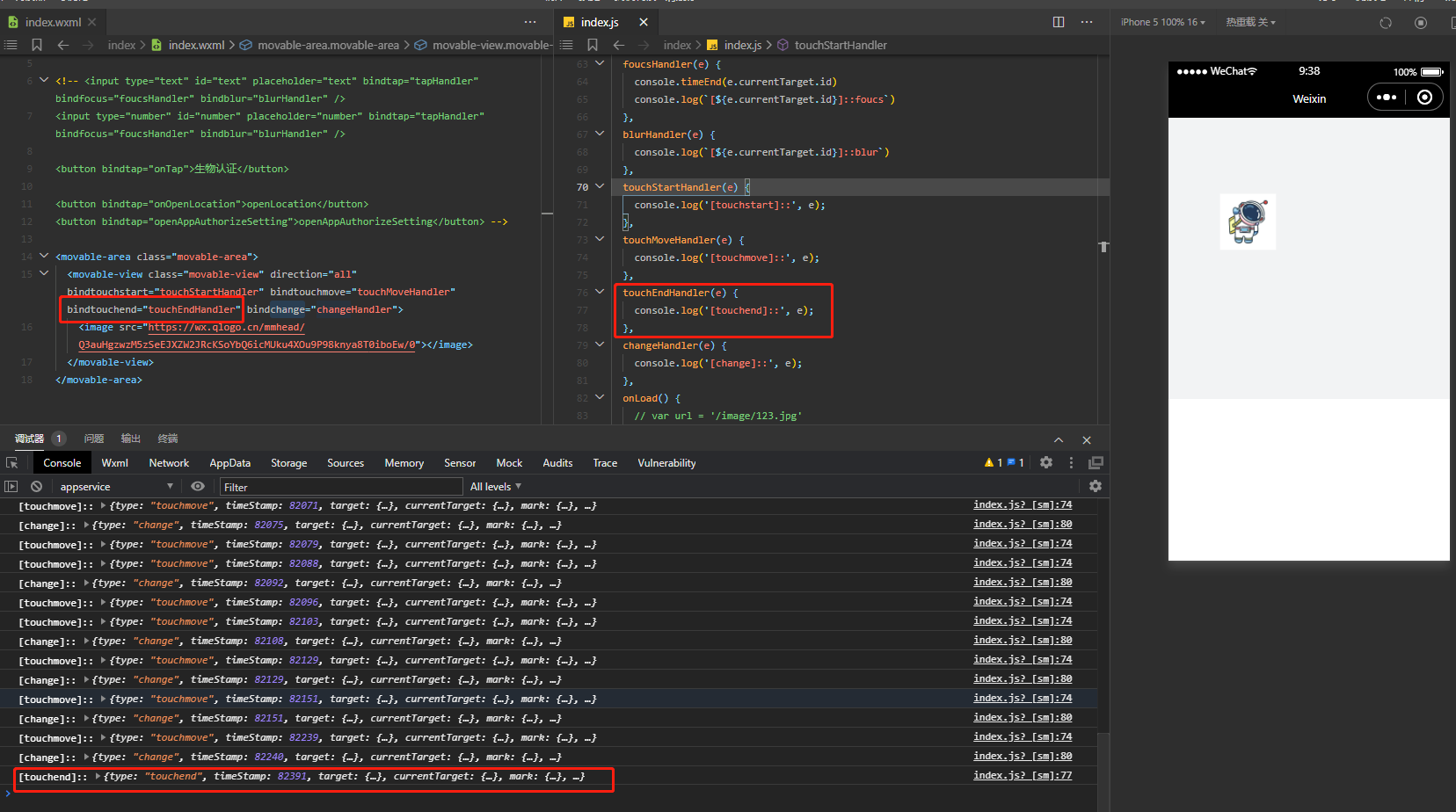Close the debugger panel
The height and width of the screenshot is (812, 1456).
point(1087,439)
